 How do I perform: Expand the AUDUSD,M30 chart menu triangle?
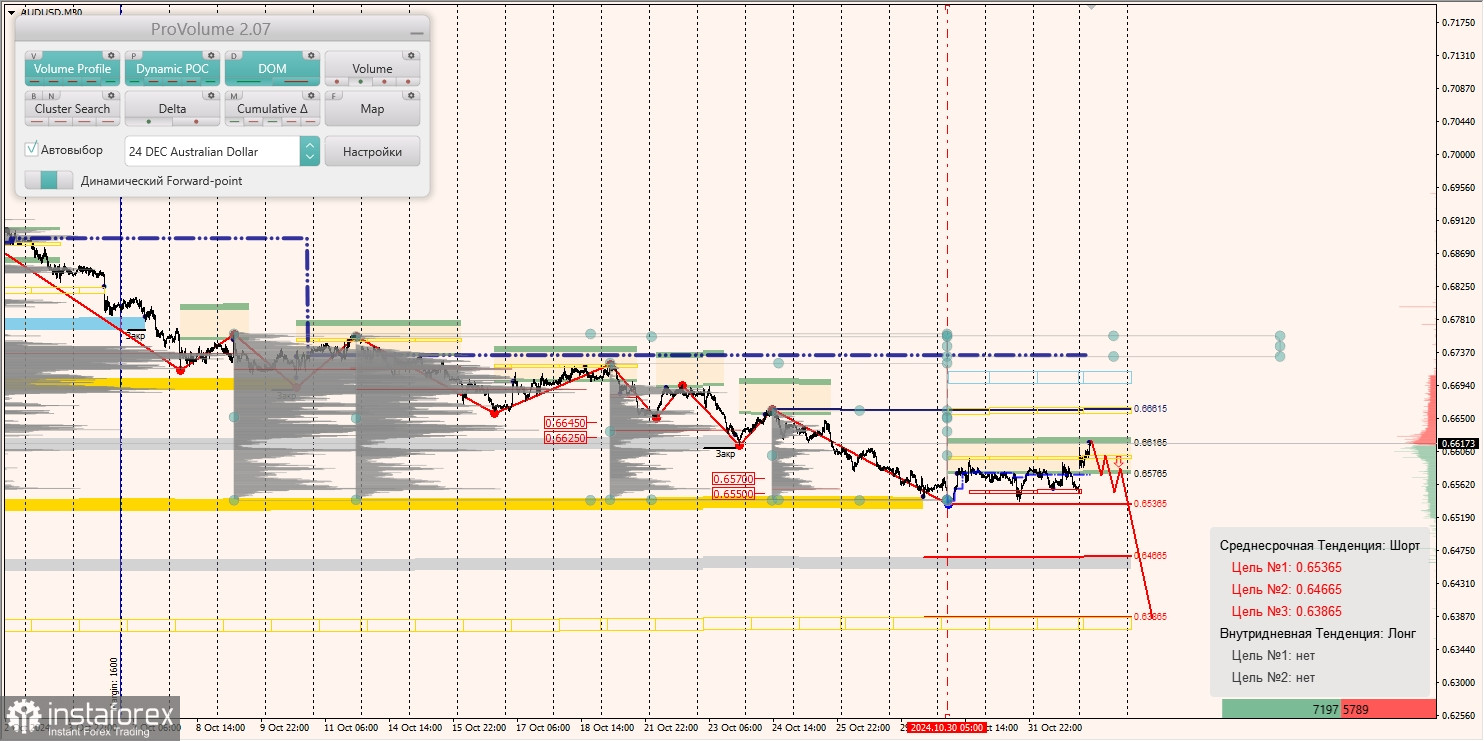11,12
